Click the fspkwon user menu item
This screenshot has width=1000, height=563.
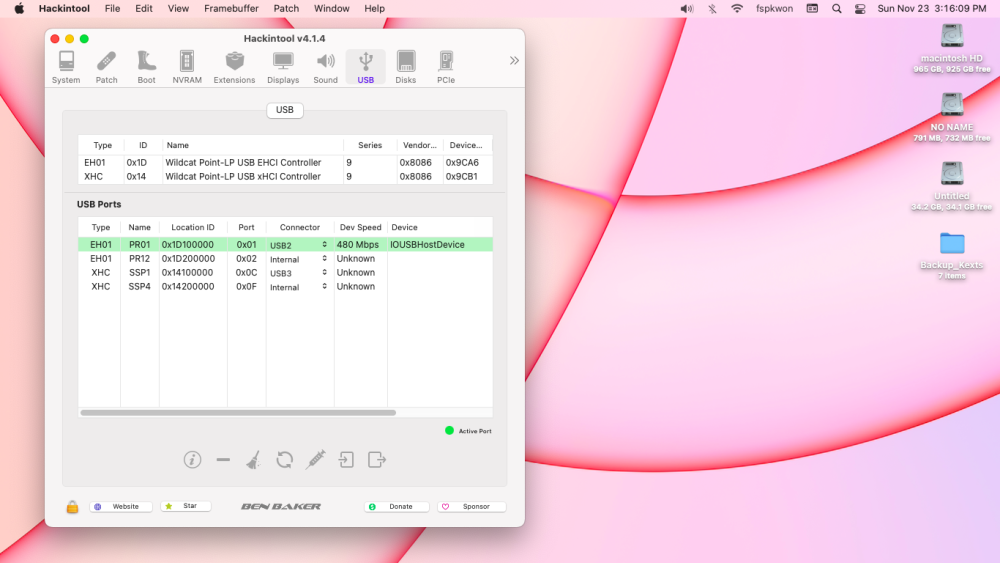(774, 8)
